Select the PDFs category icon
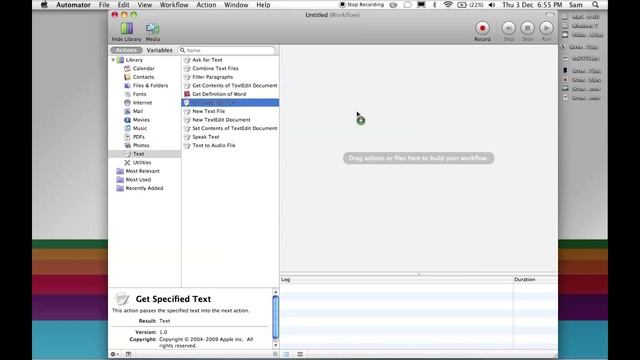Viewport: 640px width, 360px height. click(x=127, y=137)
